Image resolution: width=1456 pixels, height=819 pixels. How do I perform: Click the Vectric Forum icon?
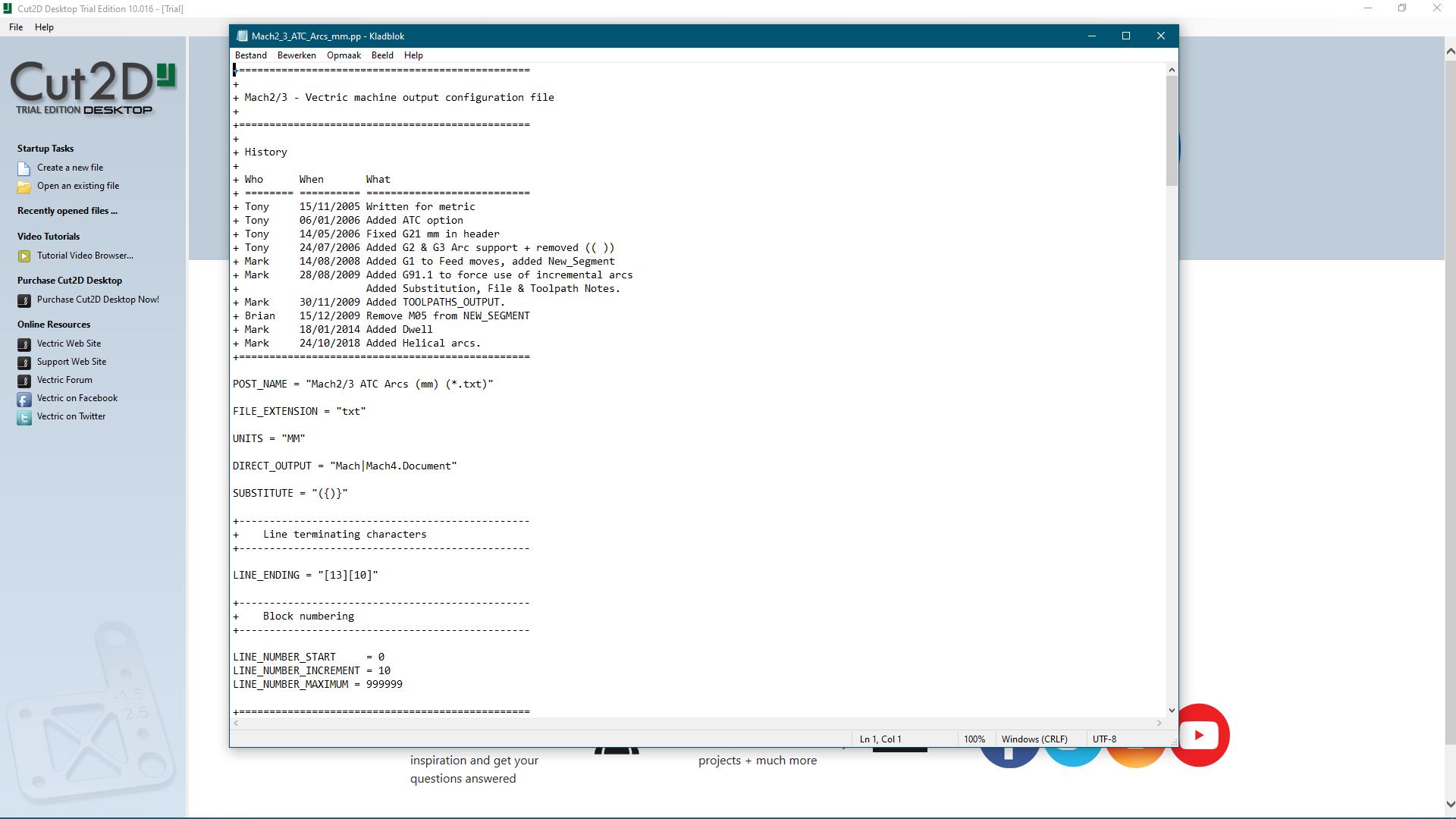tap(24, 381)
